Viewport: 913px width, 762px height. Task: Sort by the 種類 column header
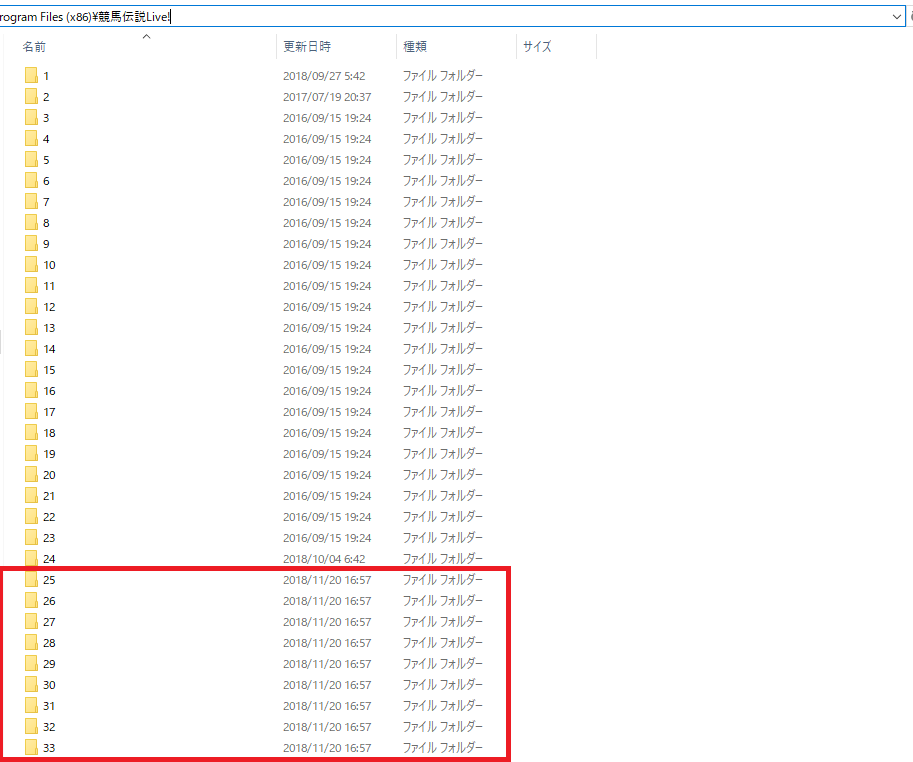point(415,47)
